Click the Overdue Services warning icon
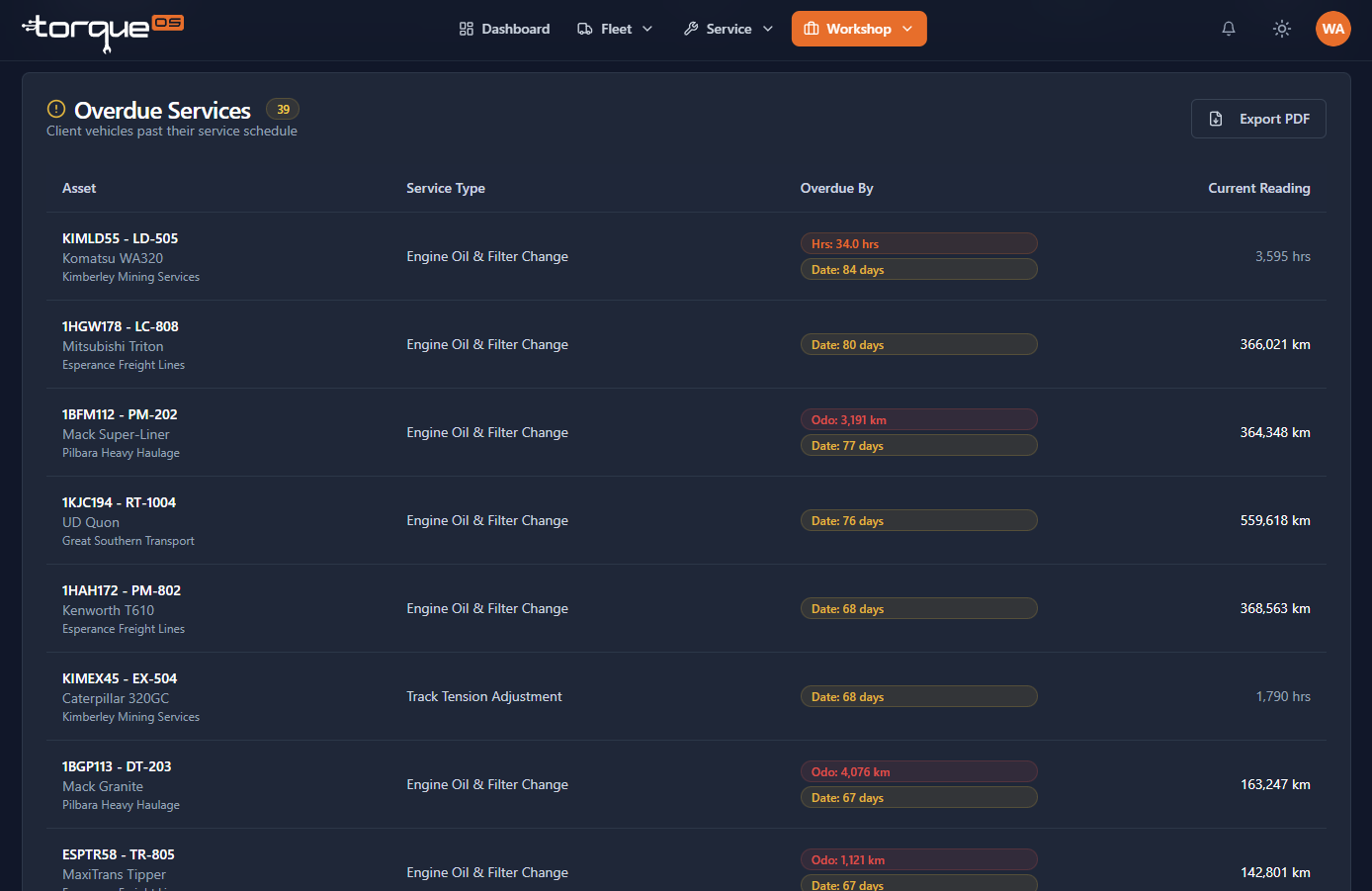The image size is (1372, 891). (x=56, y=109)
